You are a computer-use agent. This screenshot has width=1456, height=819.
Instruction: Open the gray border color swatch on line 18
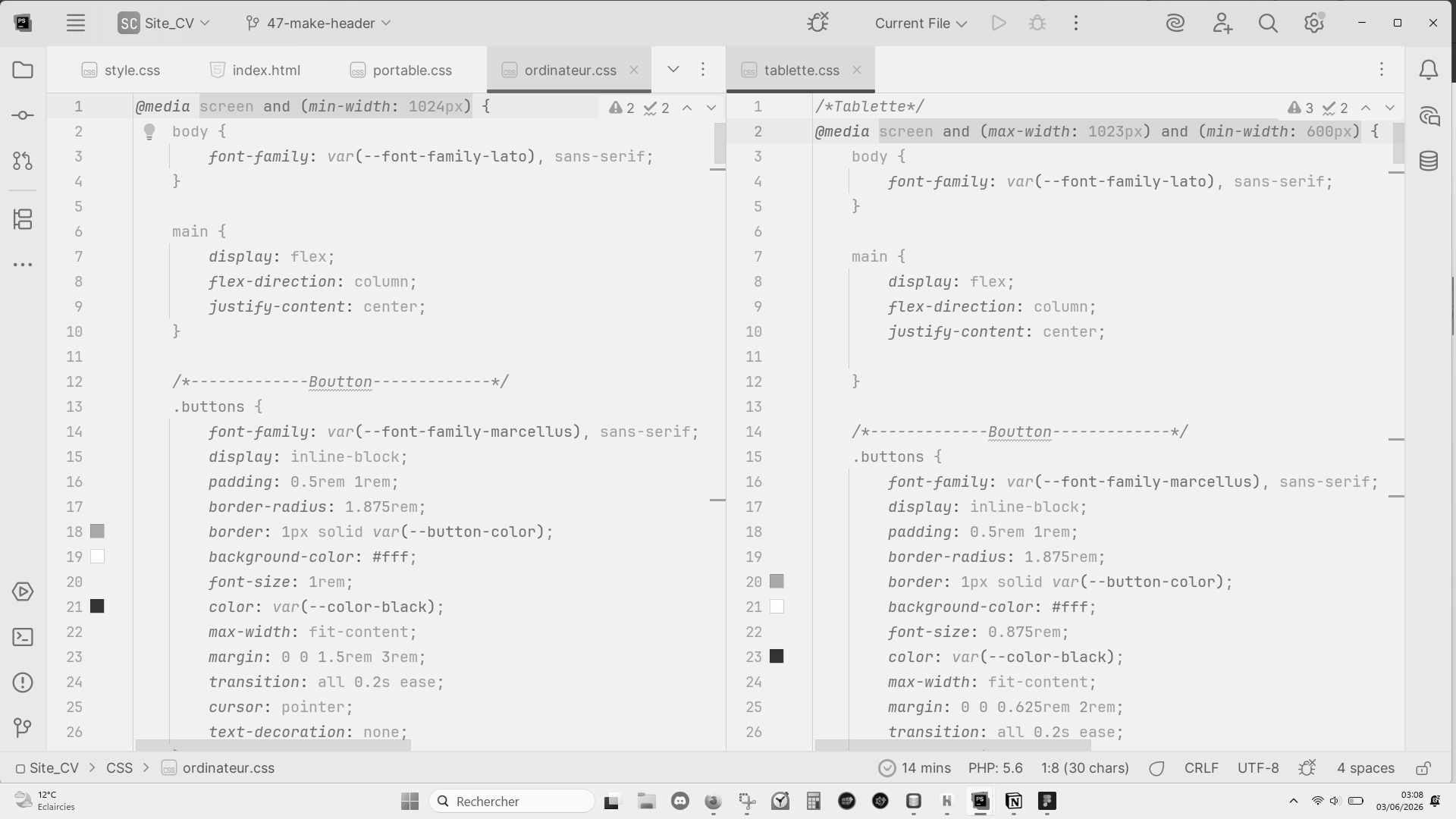tap(97, 532)
